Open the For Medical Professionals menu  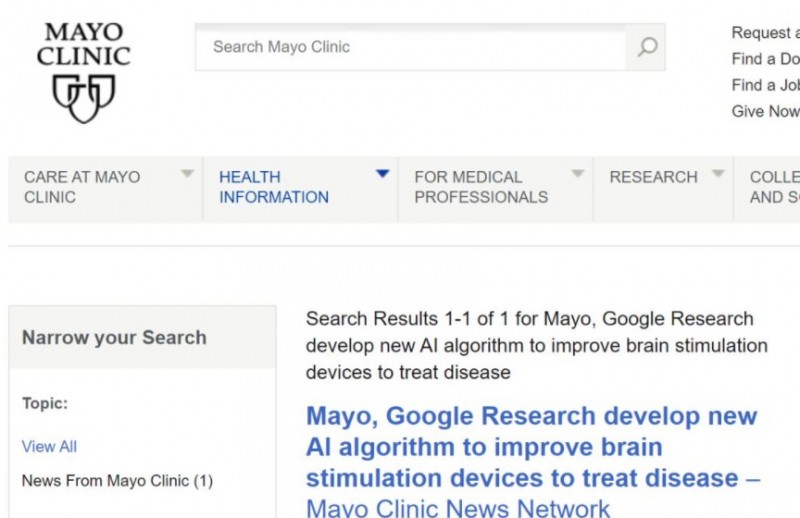point(480,187)
